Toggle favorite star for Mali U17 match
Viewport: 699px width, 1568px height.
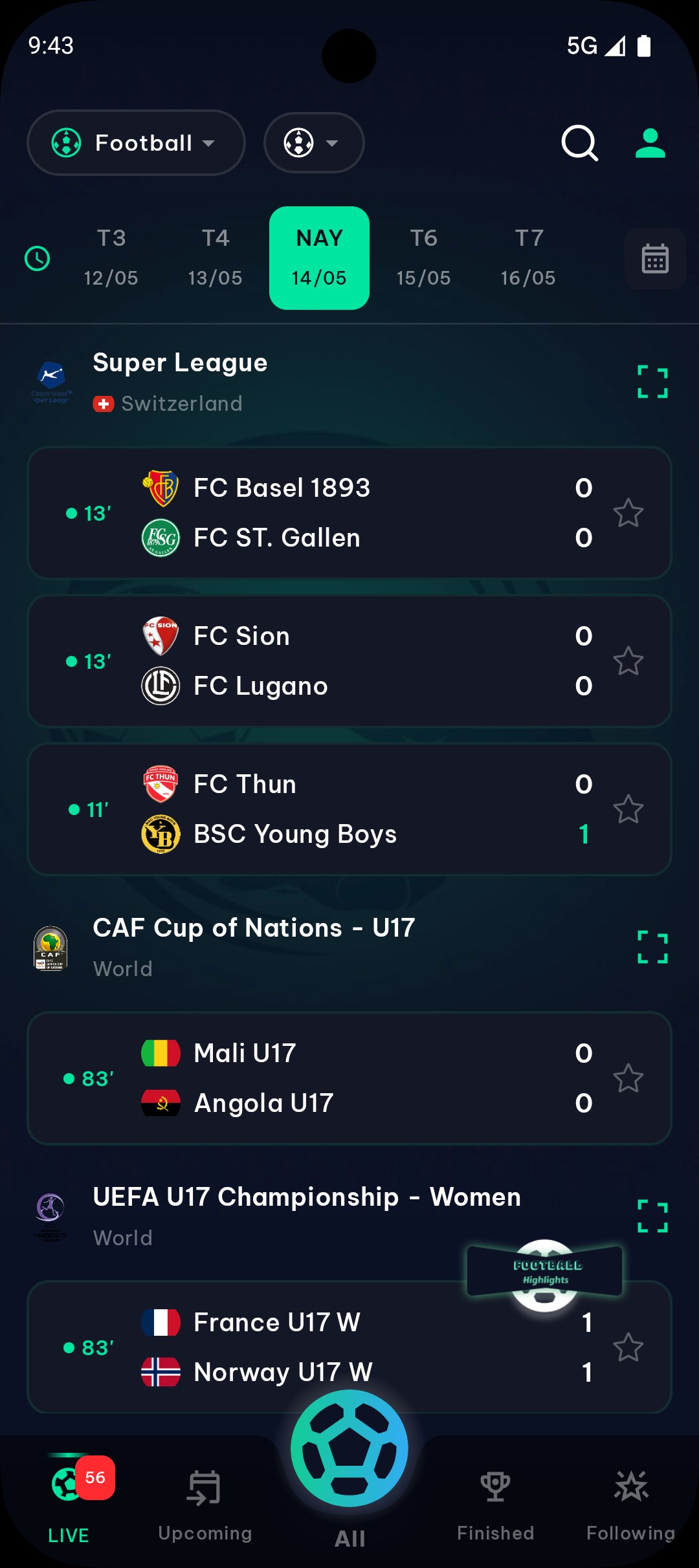click(x=628, y=1078)
